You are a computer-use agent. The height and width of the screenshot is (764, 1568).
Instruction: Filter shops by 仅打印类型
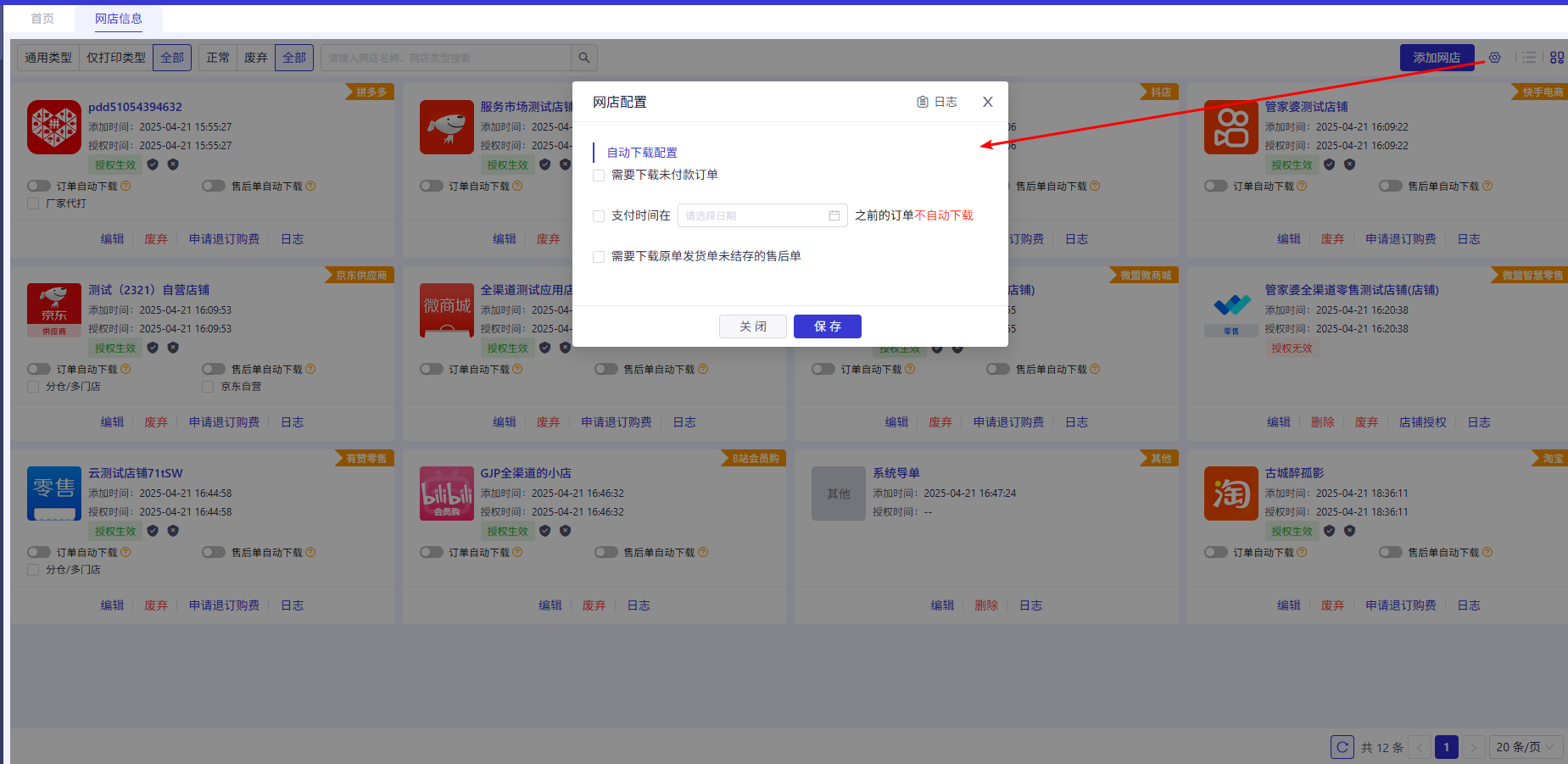pyautogui.click(x=116, y=58)
